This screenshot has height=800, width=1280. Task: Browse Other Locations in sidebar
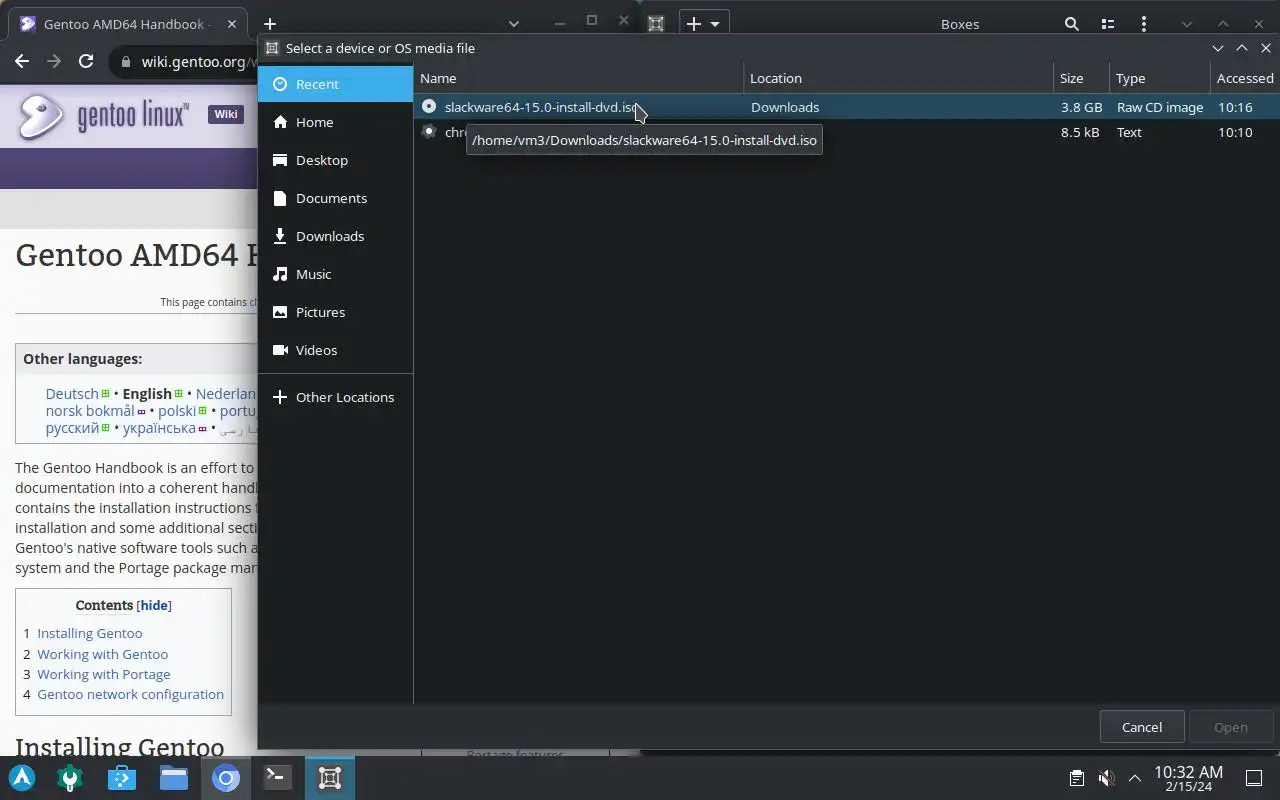click(335, 397)
